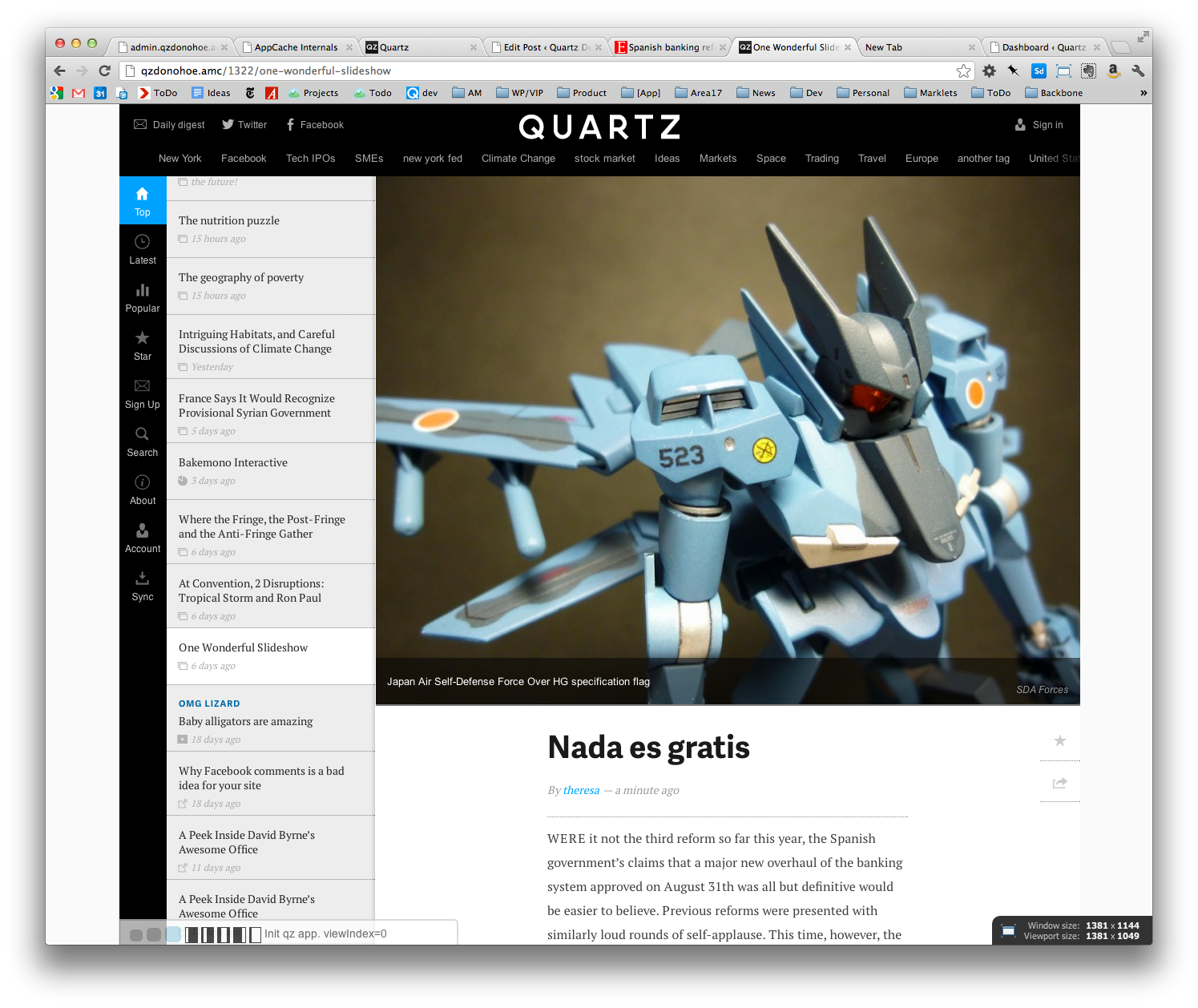Open the Chrome wrench menu
The width and height of the screenshot is (1198, 1008).
[x=1138, y=71]
